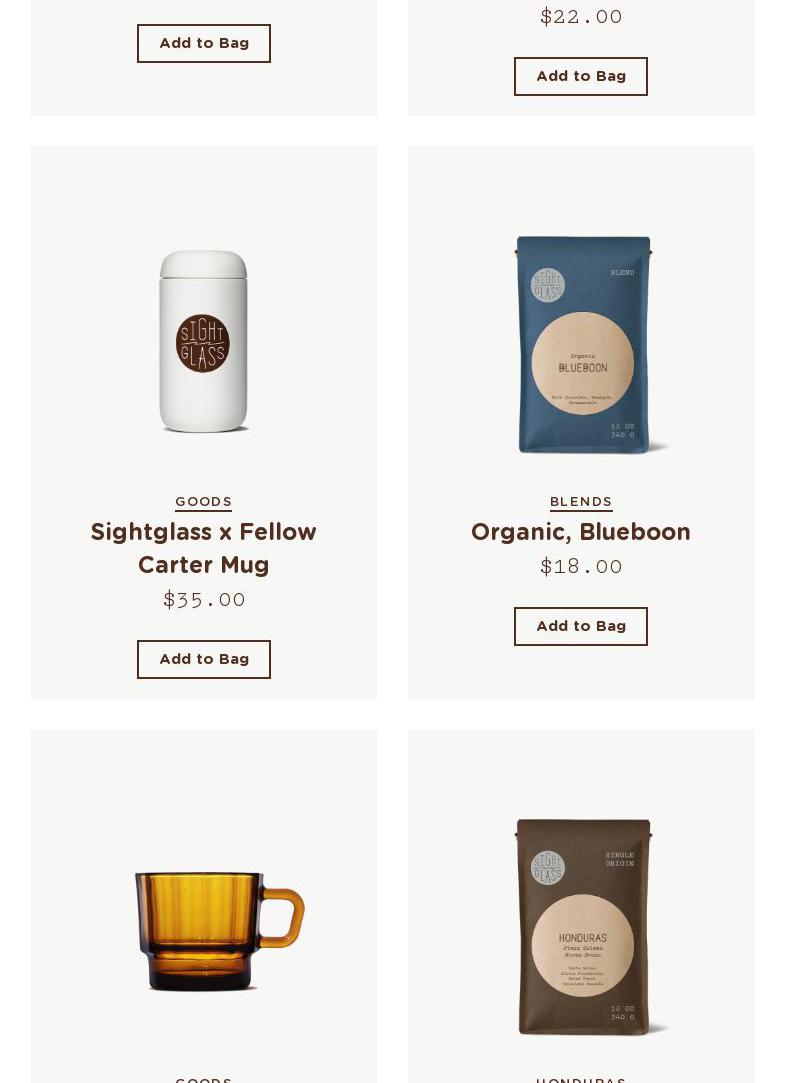Click the Sightglass logo on the white mug

click(x=202, y=343)
